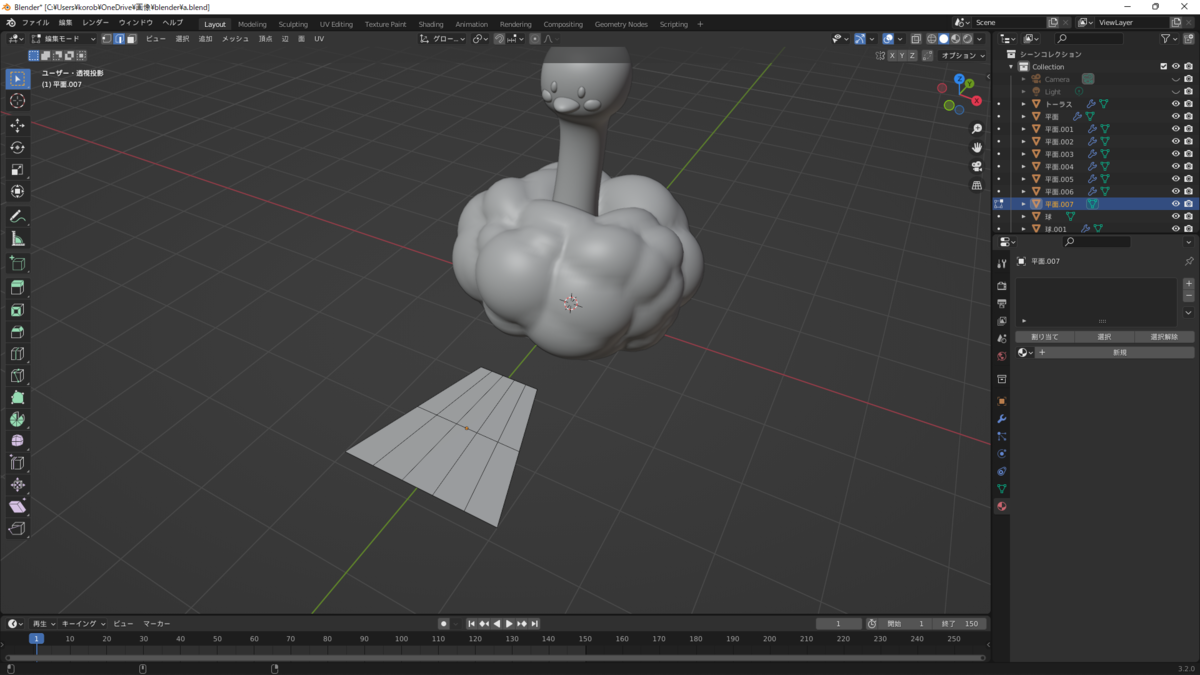Screen dimensions: 1200x675
Task: Select the Cursor tool
Action: click(x=17, y=101)
